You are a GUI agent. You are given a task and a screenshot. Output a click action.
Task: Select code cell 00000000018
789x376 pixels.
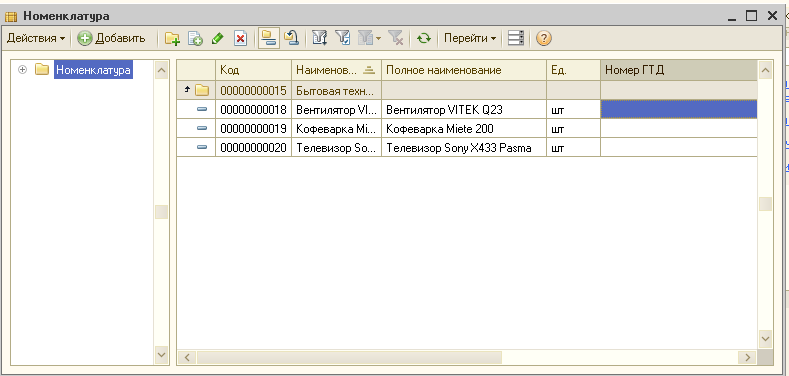tap(254, 110)
